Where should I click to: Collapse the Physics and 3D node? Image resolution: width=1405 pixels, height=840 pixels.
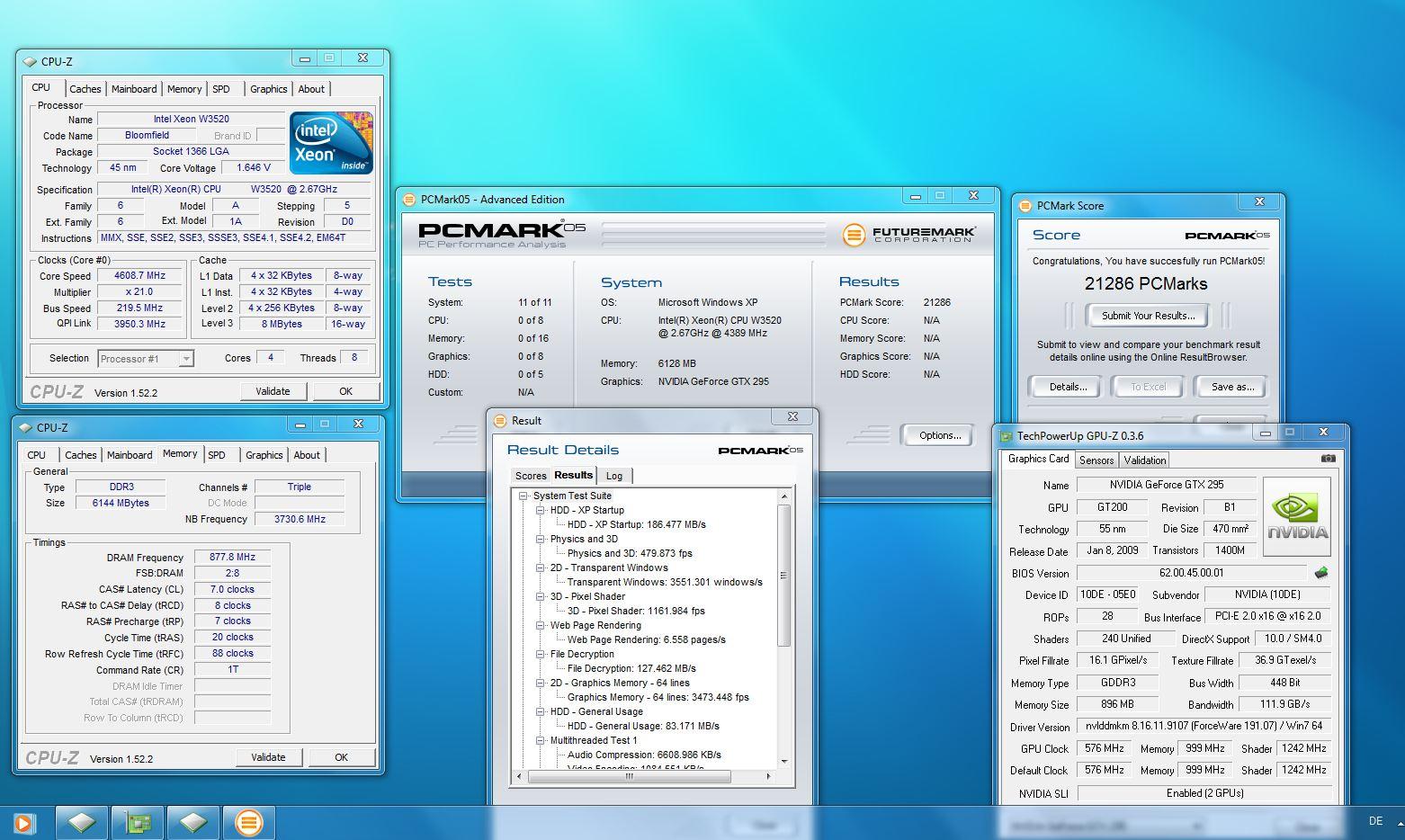coord(541,539)
